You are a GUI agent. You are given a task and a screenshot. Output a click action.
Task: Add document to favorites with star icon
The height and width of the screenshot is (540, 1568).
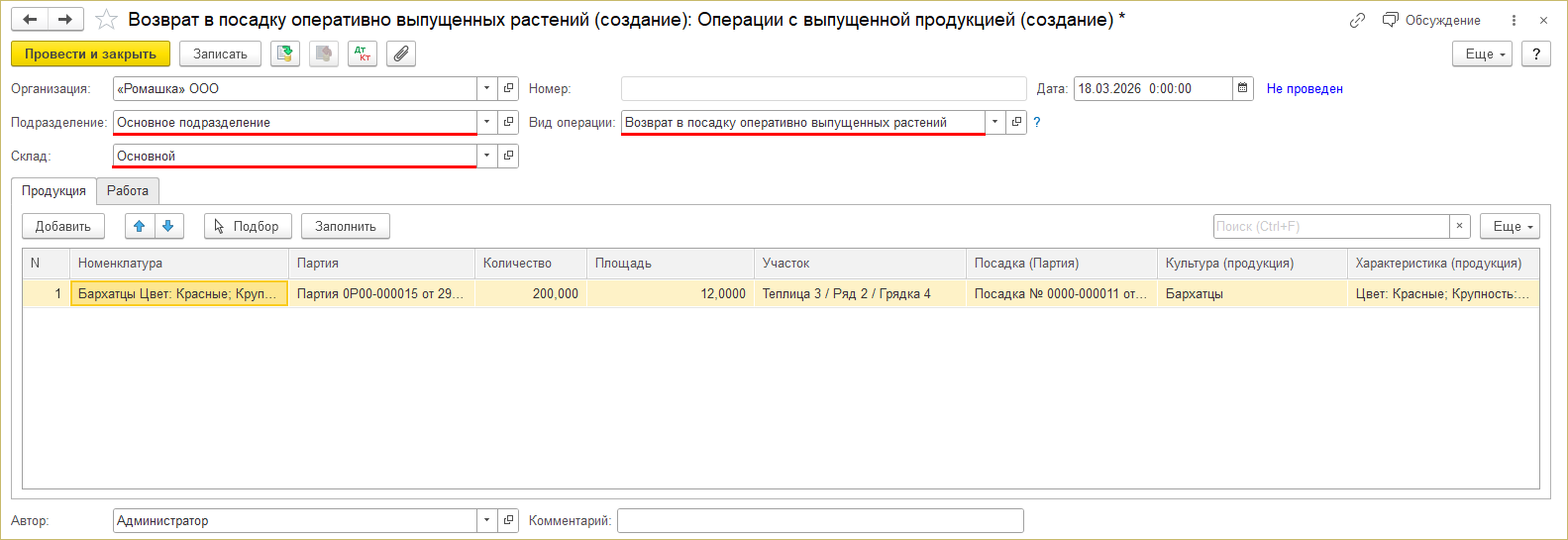106,20
